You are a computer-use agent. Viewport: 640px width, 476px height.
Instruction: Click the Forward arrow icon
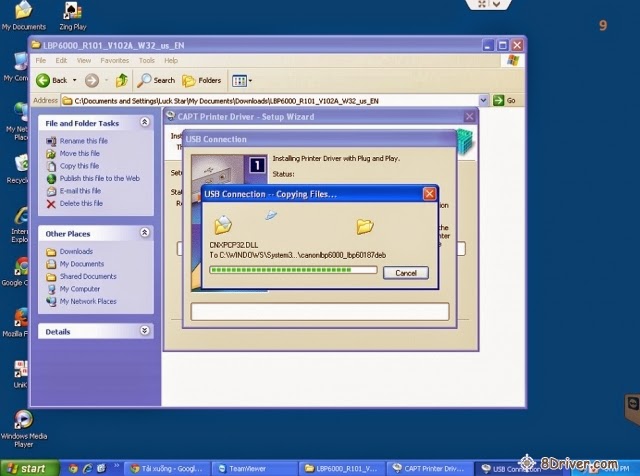(92, 80)
